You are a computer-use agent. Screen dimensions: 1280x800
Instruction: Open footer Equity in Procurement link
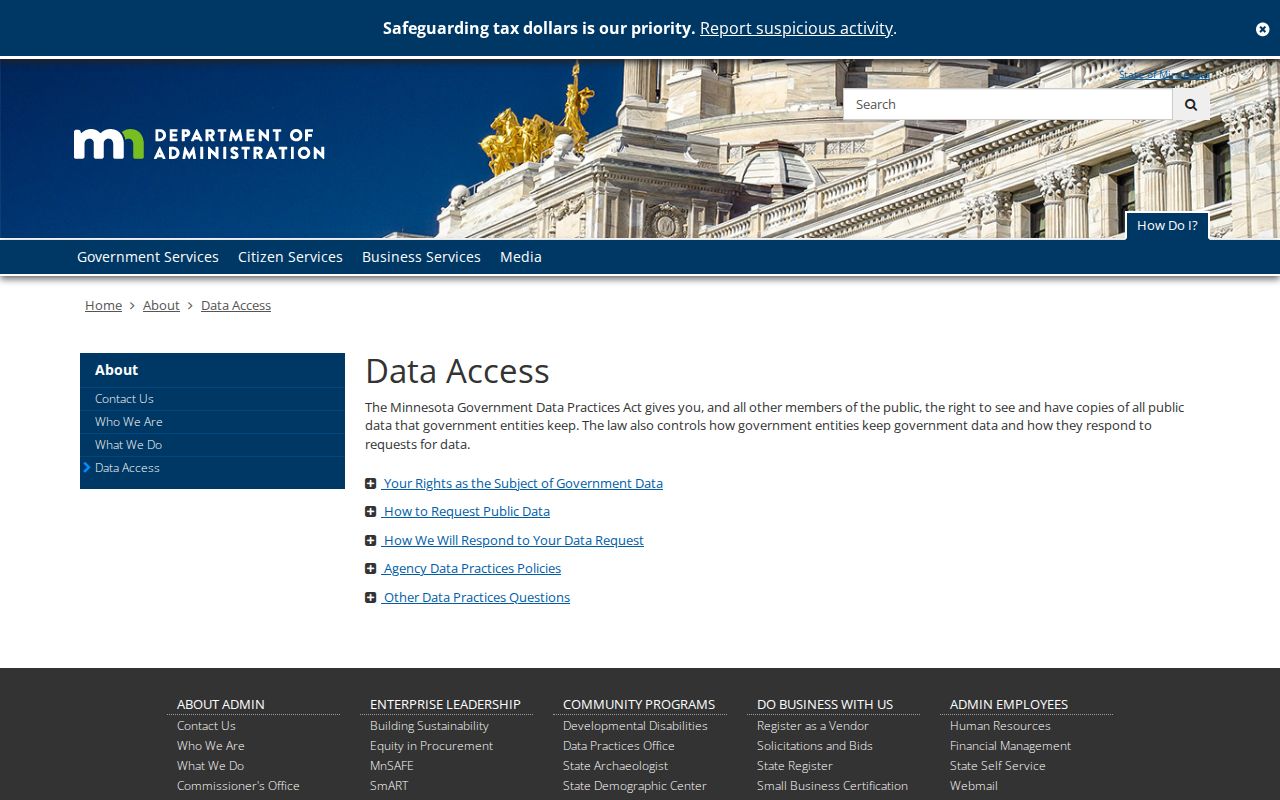(431, 746)
